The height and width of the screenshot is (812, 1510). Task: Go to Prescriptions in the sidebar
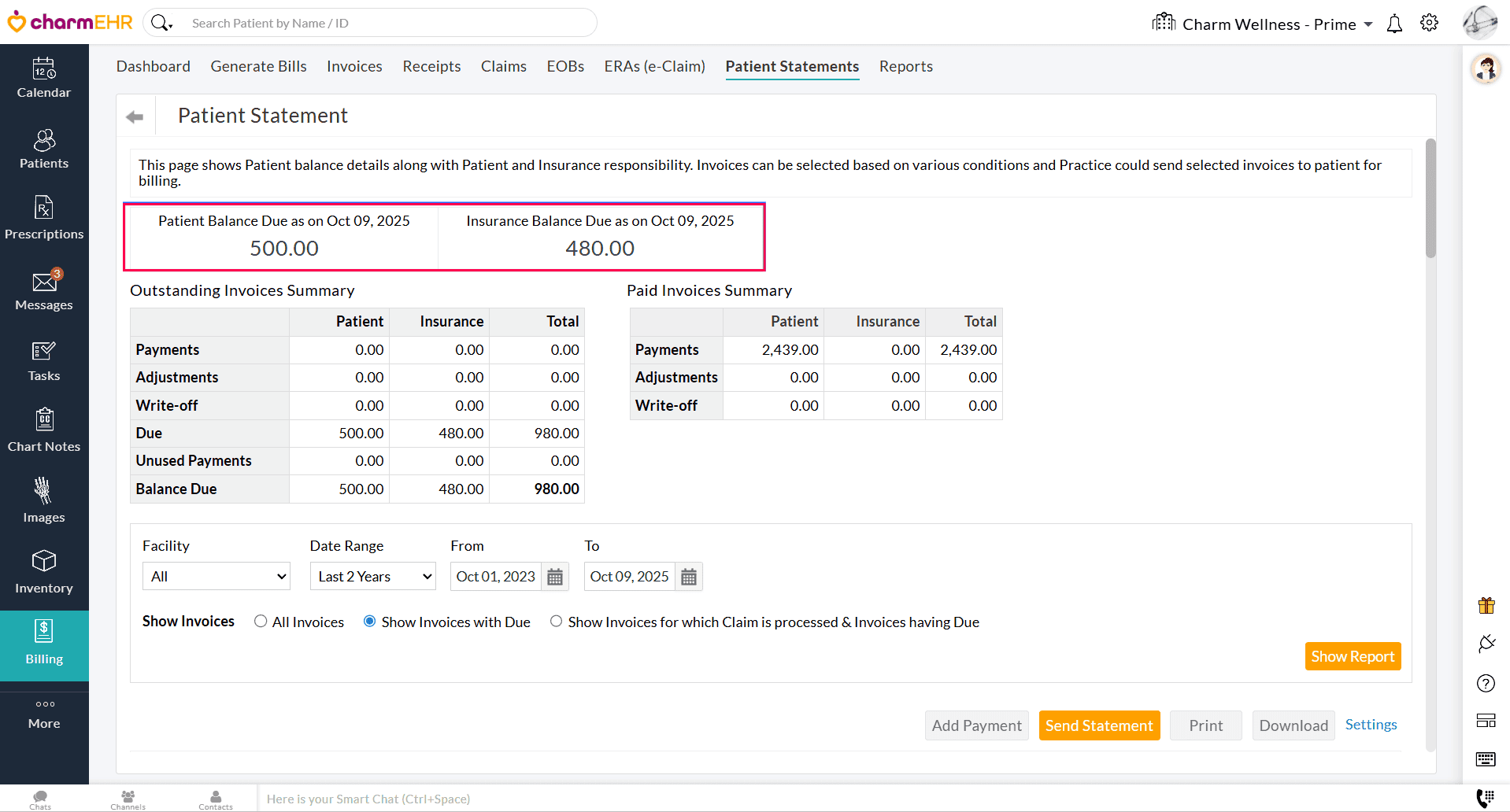44,218
